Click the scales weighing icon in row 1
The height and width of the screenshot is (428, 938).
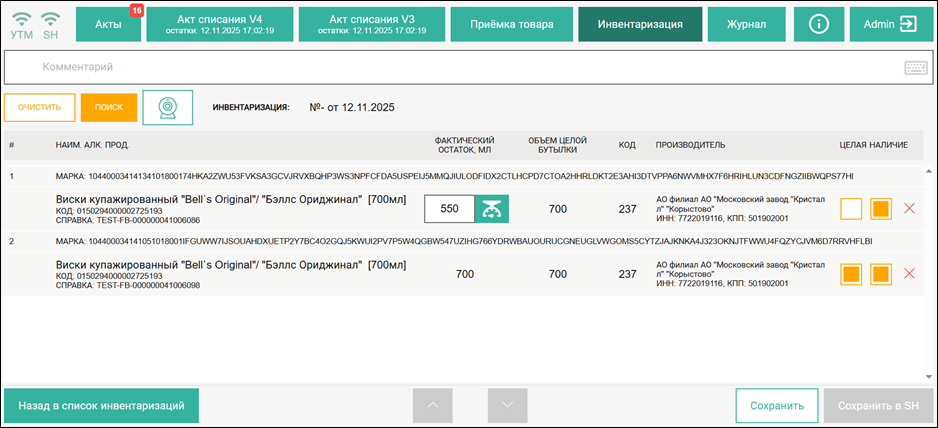pos(491,209)
